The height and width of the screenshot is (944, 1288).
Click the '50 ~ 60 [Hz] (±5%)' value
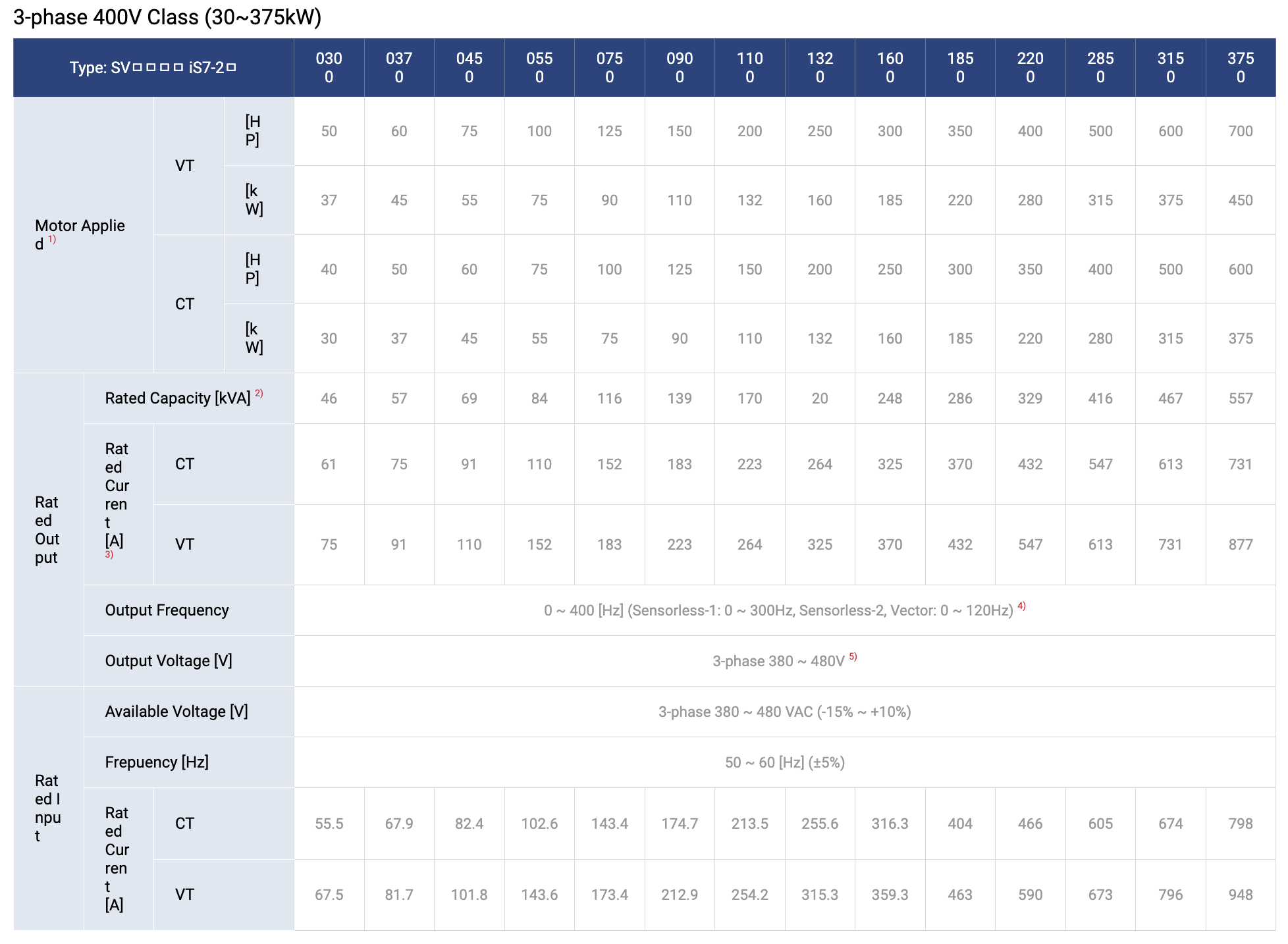785,762
